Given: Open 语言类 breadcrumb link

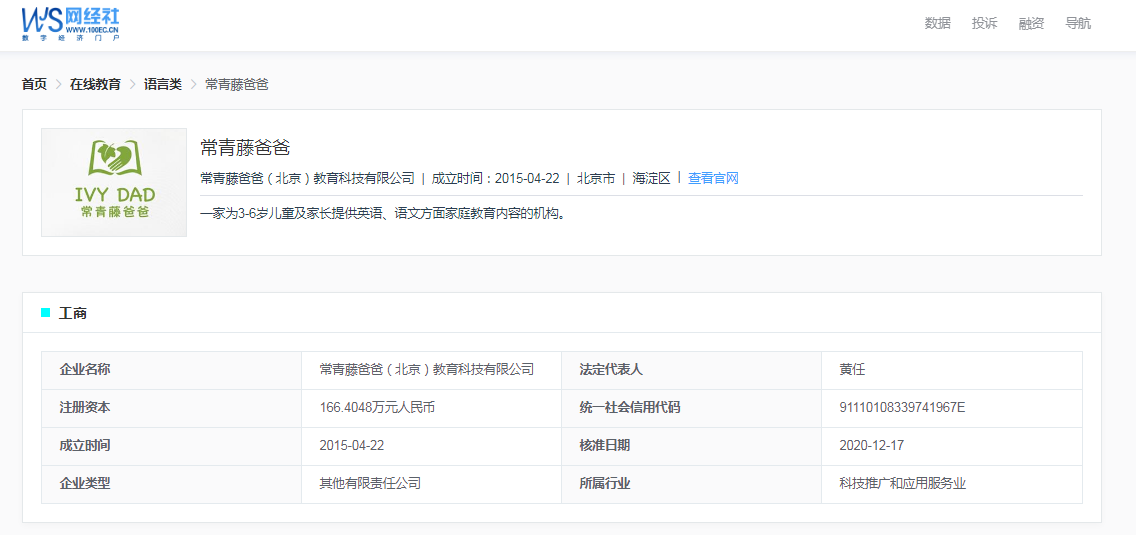Looking at the screenshot, I should 163,84.
